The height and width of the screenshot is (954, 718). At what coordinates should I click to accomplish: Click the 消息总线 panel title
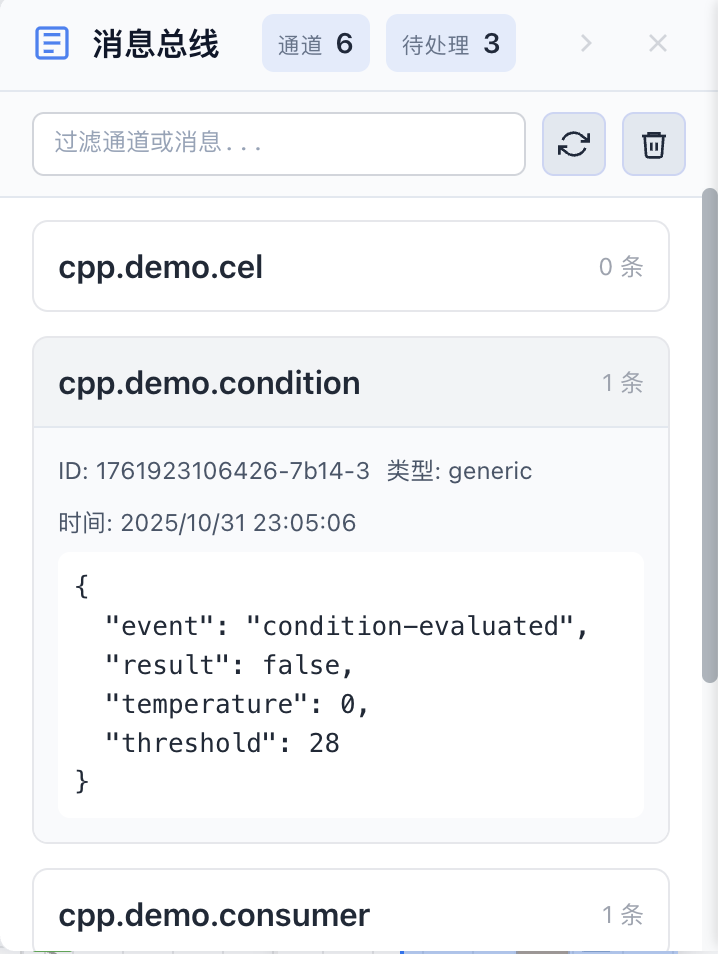click(155, 44)
